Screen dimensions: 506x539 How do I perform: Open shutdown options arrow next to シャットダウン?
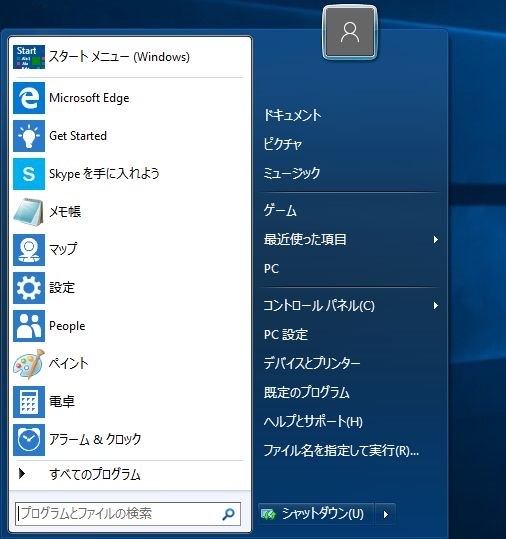385,514
